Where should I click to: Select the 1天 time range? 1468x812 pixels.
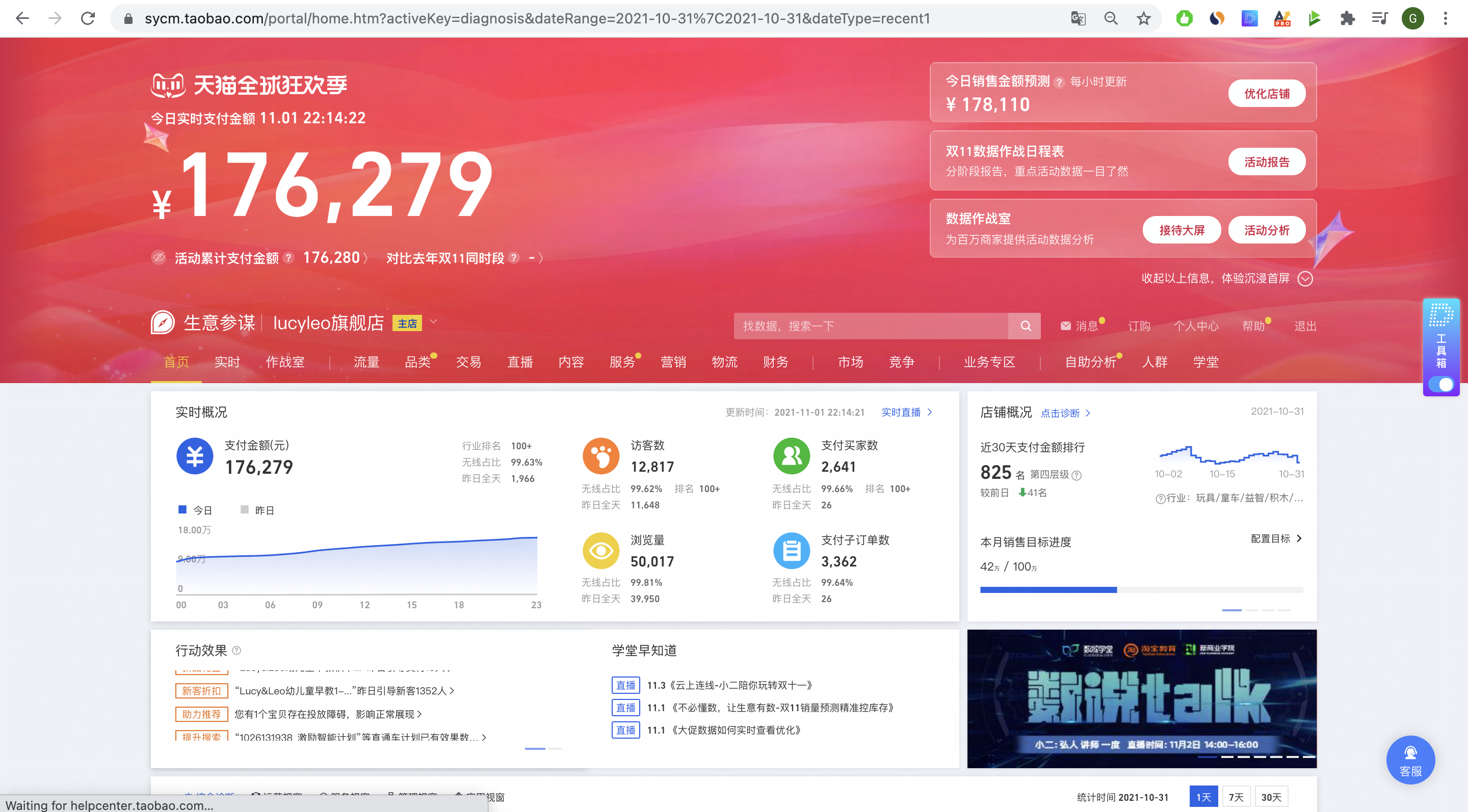[x=1203, y=797]
